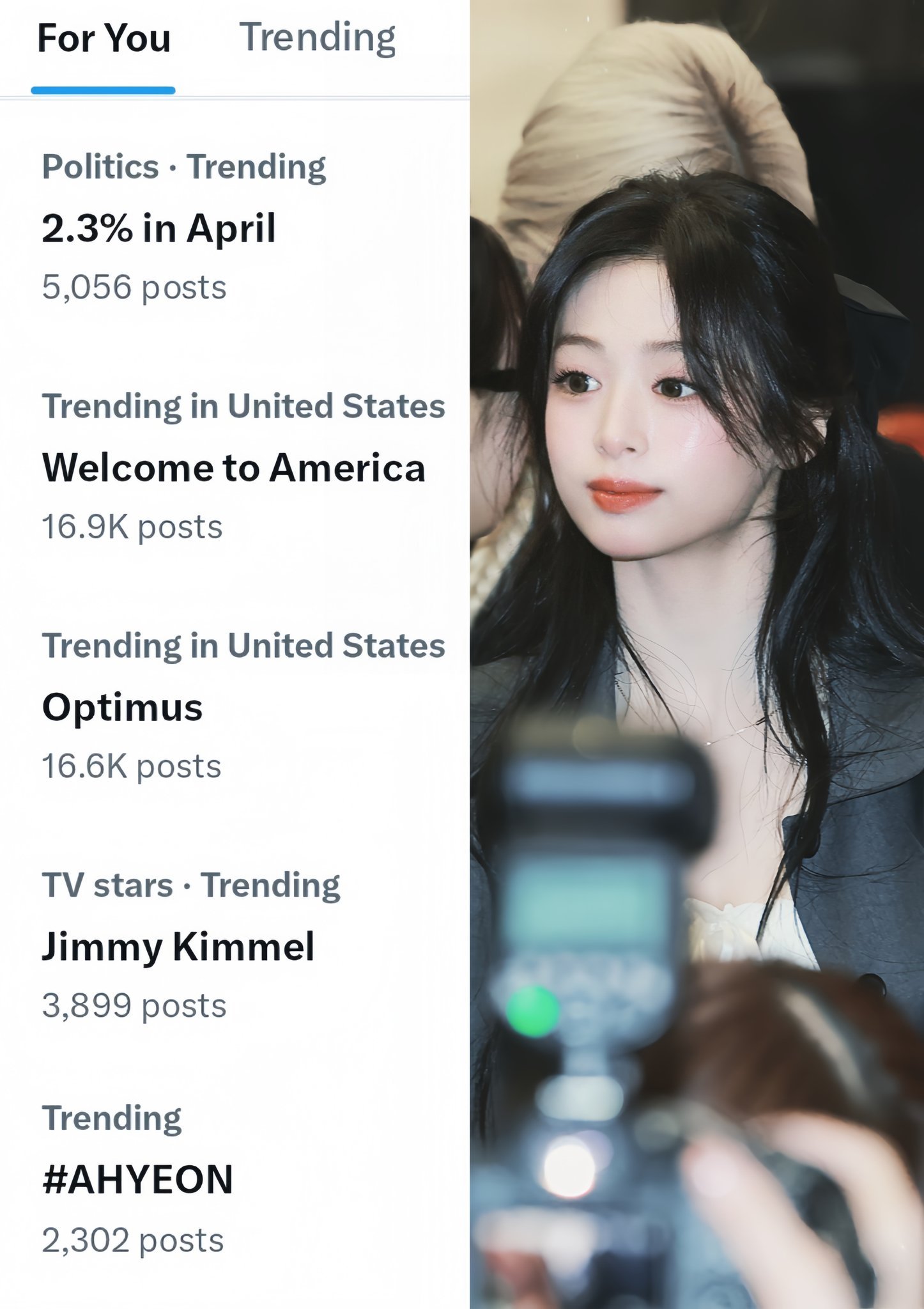The width and height of the screenshot is (924, 1309).
Task: Click "Trending in United States" above Welcome to America
Action: (x=243, y=407)
